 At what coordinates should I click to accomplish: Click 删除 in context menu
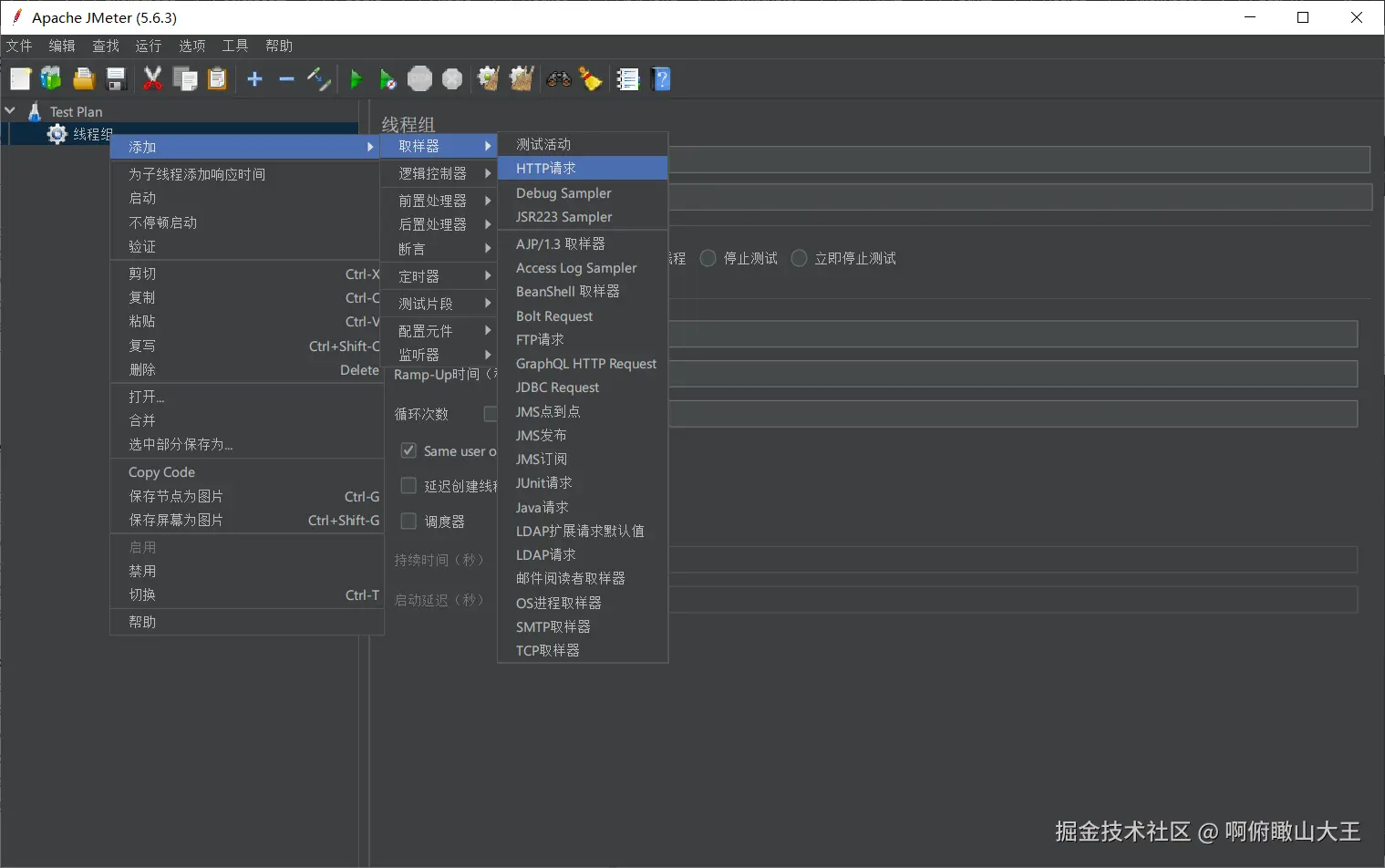246,370
